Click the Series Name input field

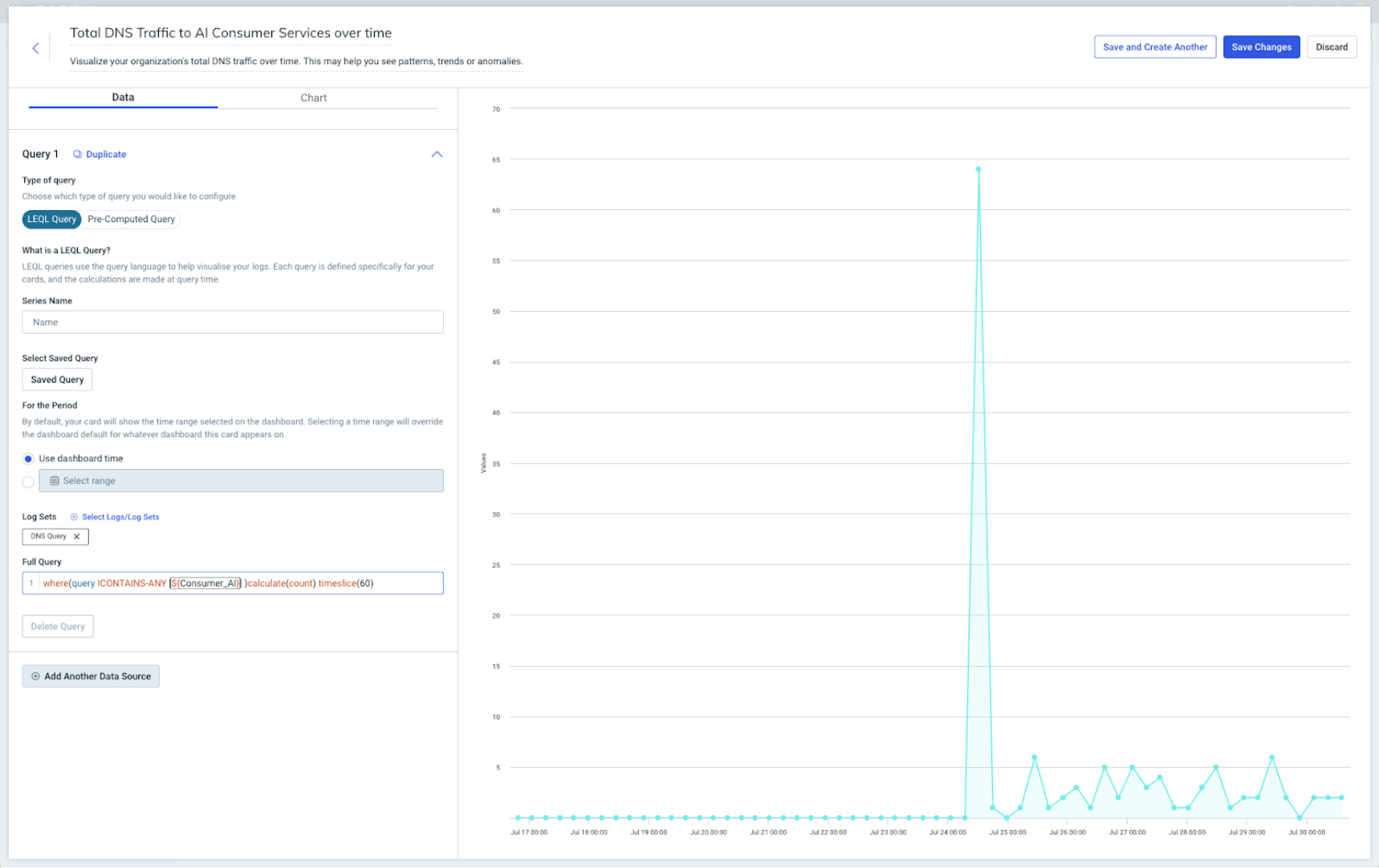tap(233, 322)
